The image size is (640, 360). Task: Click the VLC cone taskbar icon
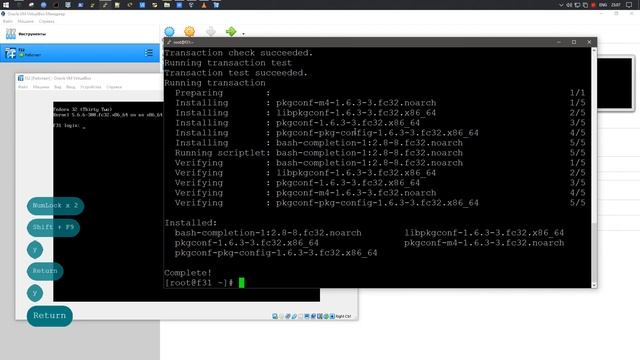pyautogui.click(x=204, y=5)
